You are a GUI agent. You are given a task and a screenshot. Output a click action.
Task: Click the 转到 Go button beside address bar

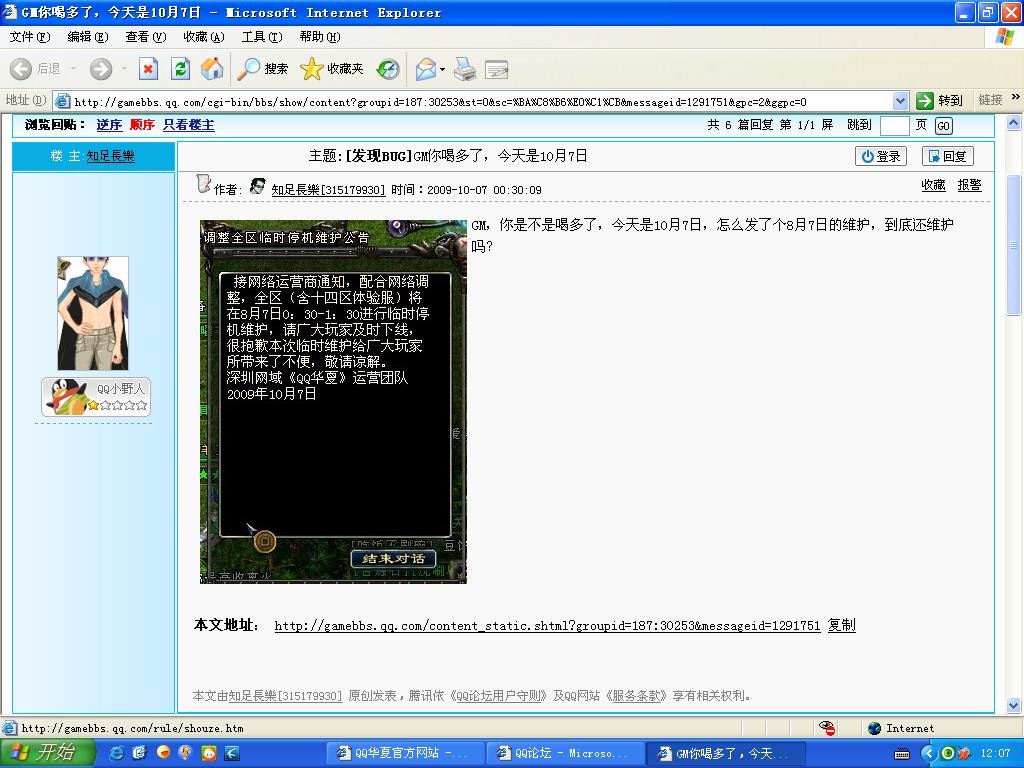(x=940, y=101)
